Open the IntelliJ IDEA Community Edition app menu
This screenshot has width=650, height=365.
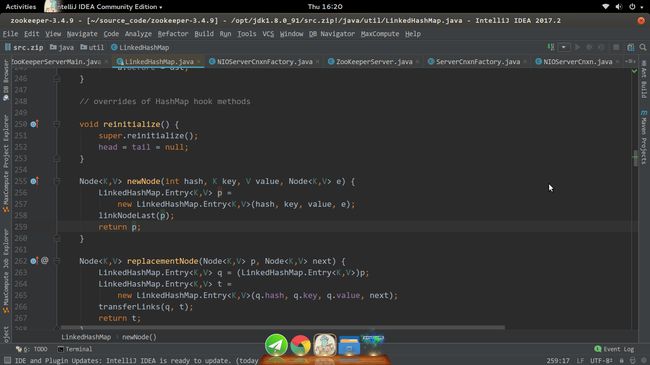104,7
